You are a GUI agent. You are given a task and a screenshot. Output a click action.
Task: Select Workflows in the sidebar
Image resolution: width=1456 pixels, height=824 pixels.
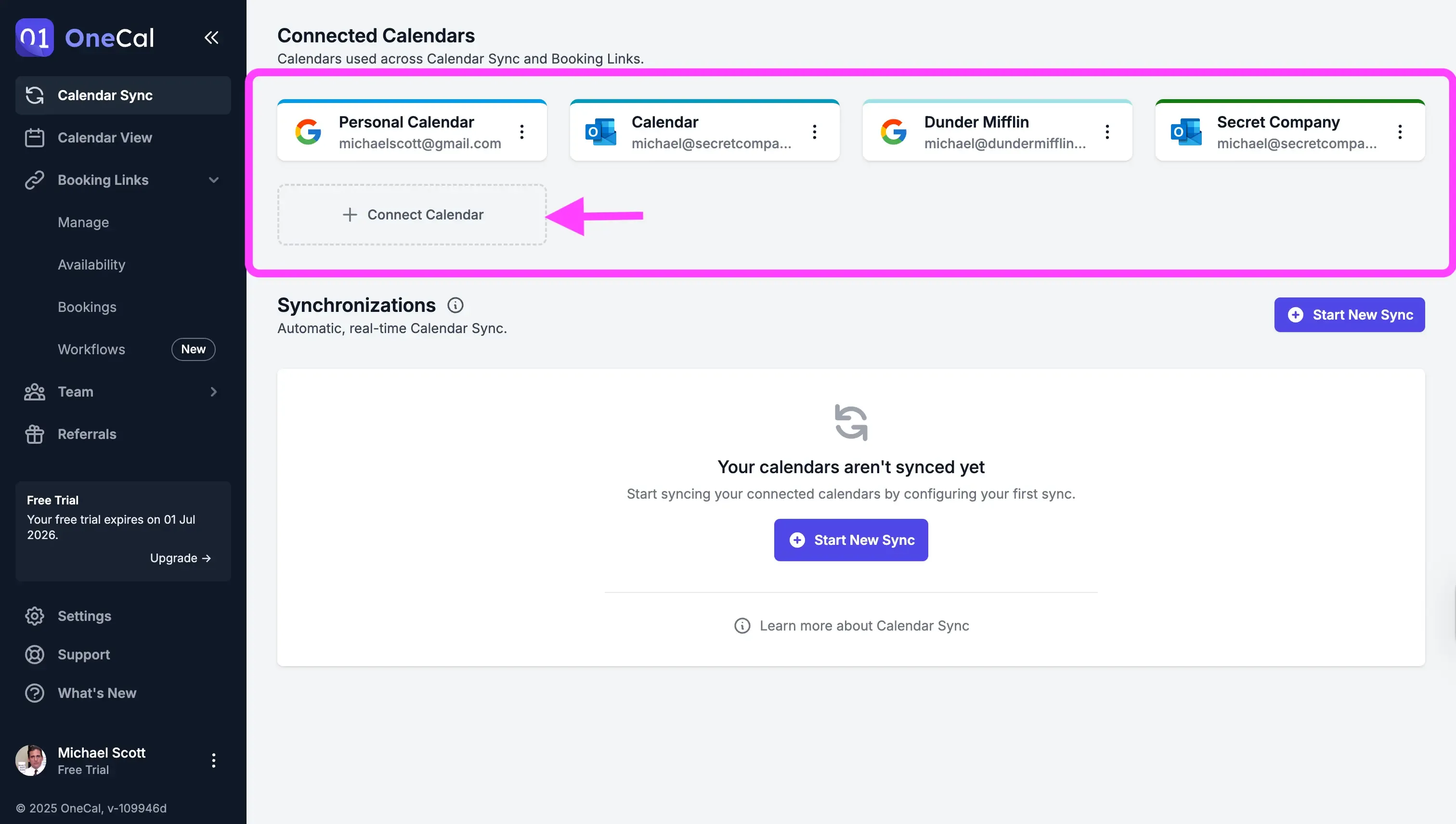91,349
